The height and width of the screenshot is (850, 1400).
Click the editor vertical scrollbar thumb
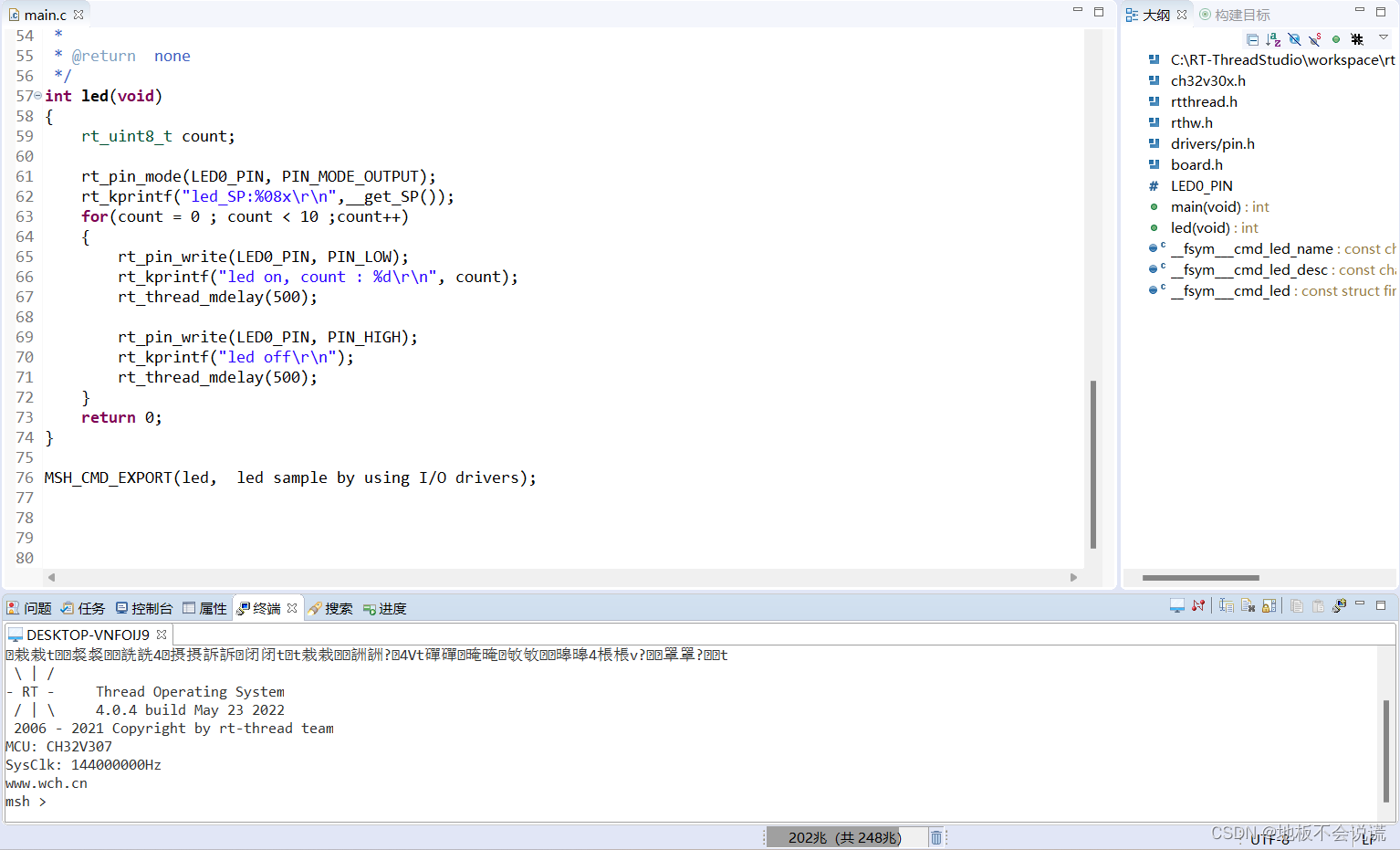tap(1092, 465)
